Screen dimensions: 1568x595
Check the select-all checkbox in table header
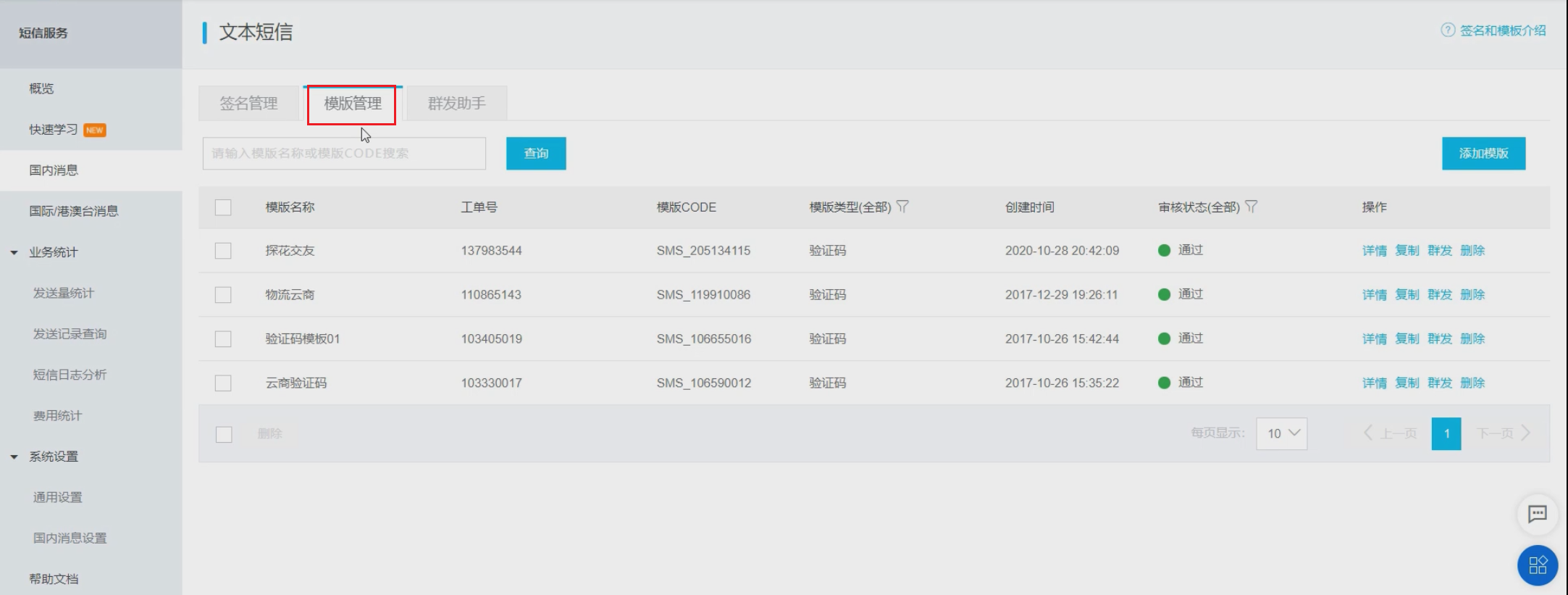pos(223,207)
